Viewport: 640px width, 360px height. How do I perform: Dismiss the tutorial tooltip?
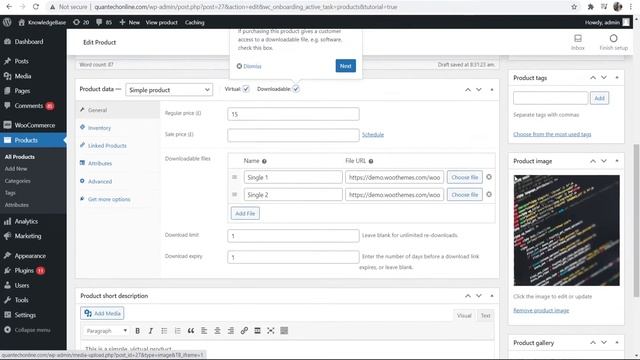[x=249, y=66]
